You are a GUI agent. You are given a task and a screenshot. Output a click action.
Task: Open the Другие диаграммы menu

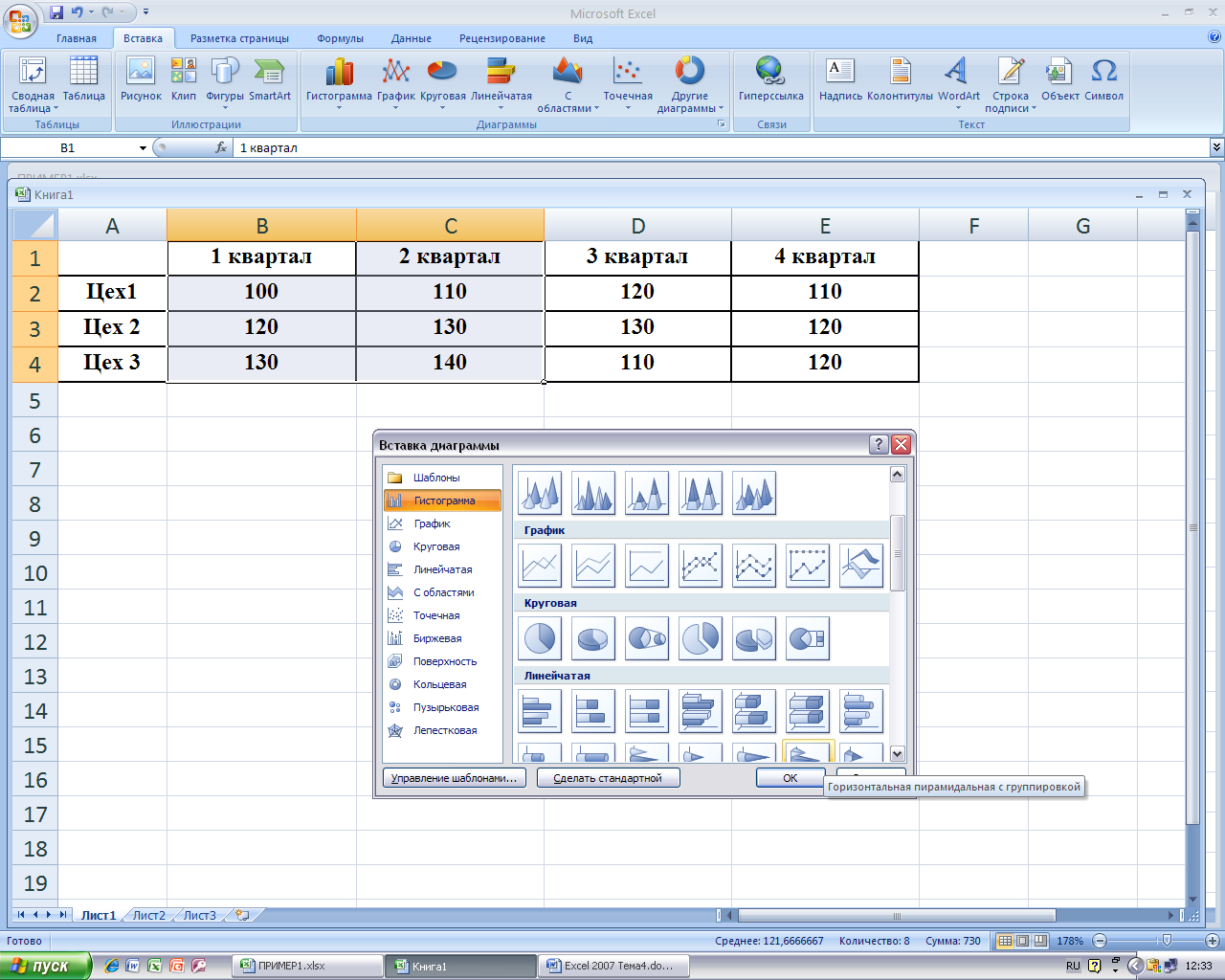tap(690, 84)
